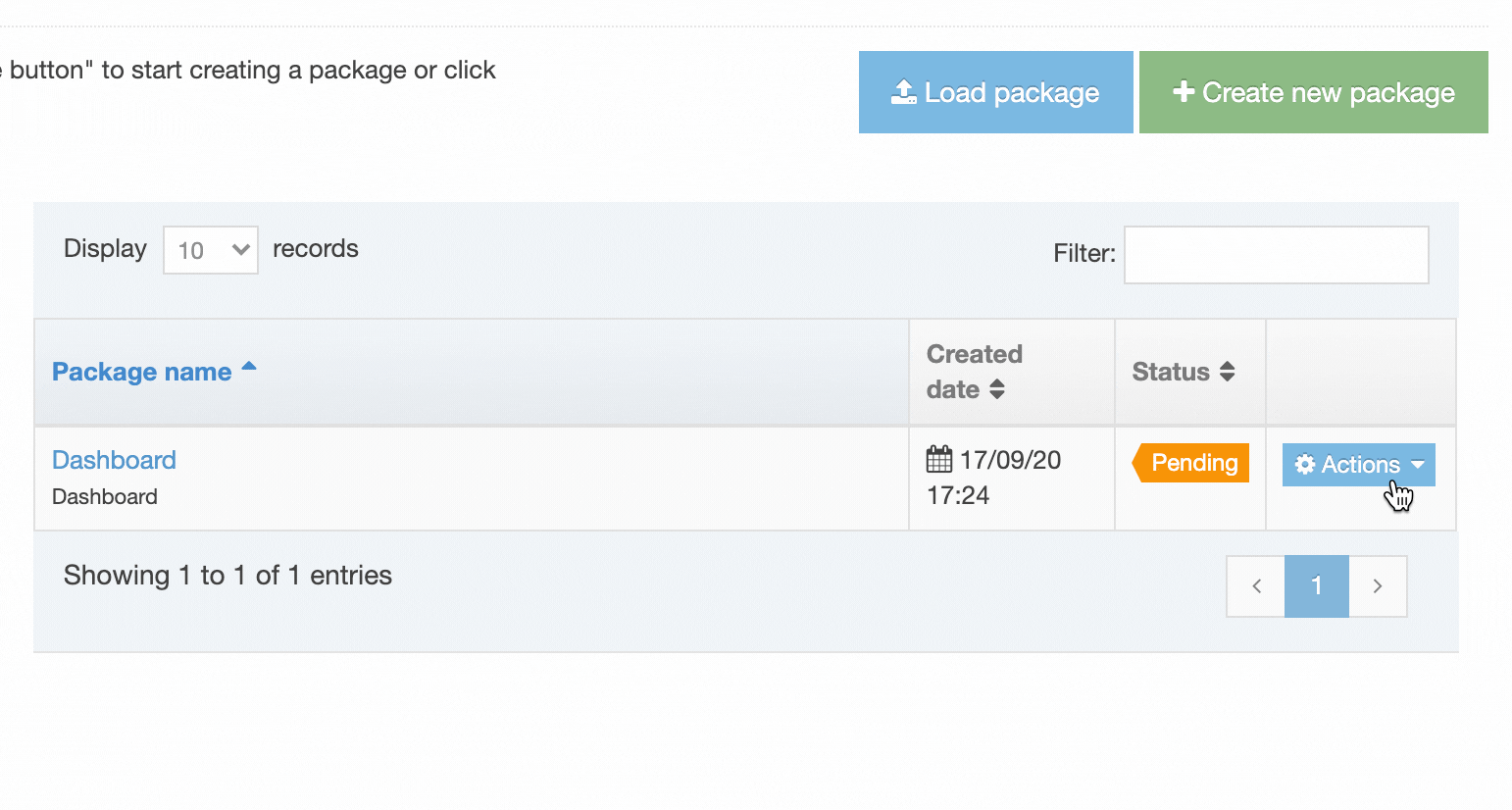Expand the Actions menu via its caret
1512x810 pixels.
[x=1418, y=465]
